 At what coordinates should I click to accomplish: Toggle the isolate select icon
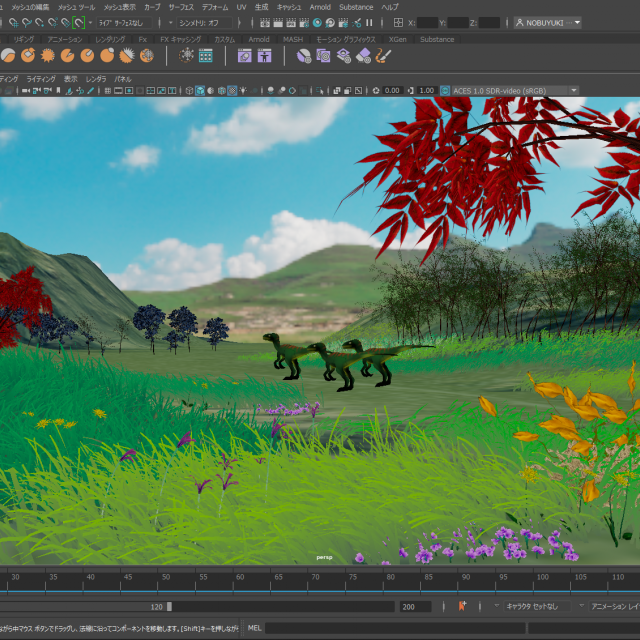pos(320,91)
